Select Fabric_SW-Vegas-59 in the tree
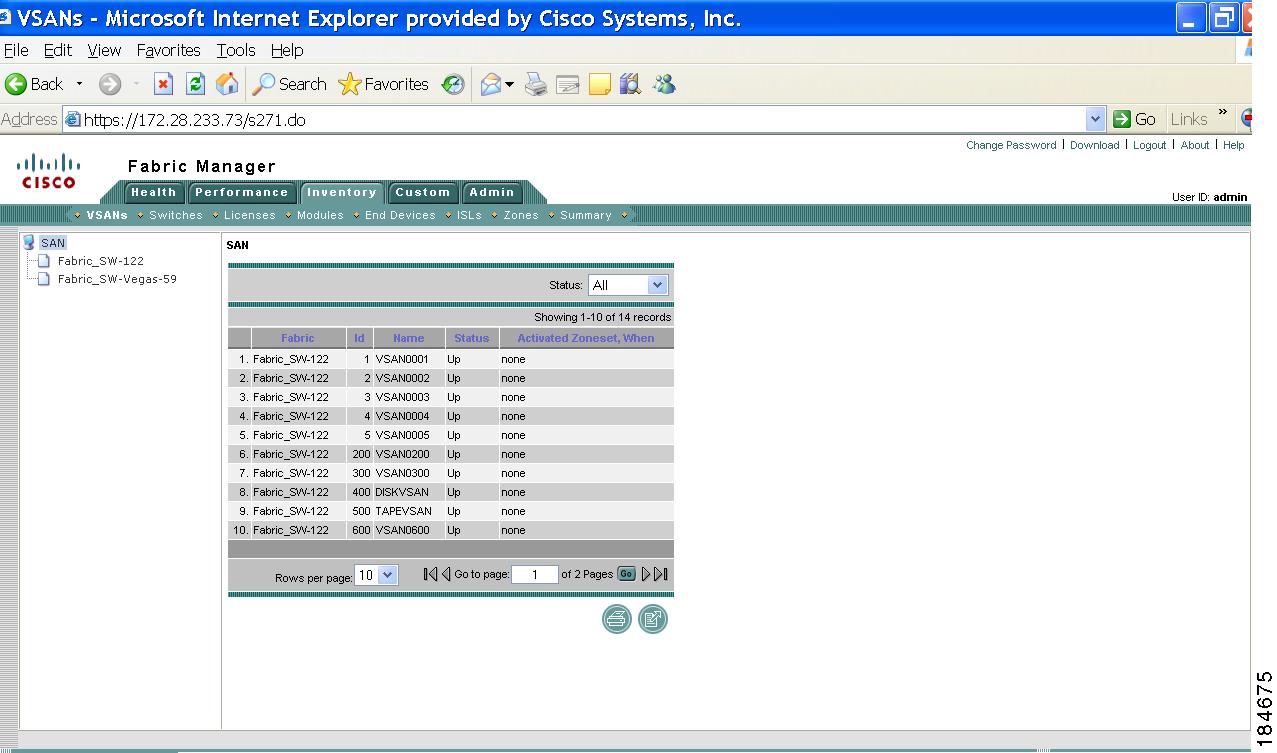1277x753 pixels. click(x=117, y=279)
